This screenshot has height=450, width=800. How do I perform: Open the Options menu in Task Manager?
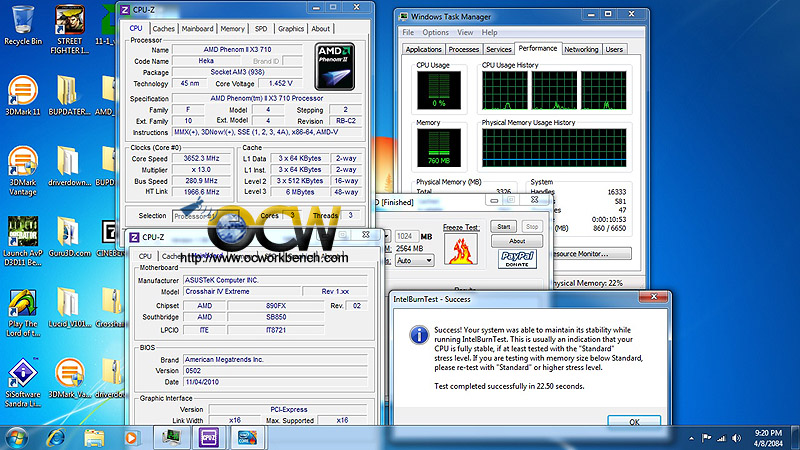435,32
